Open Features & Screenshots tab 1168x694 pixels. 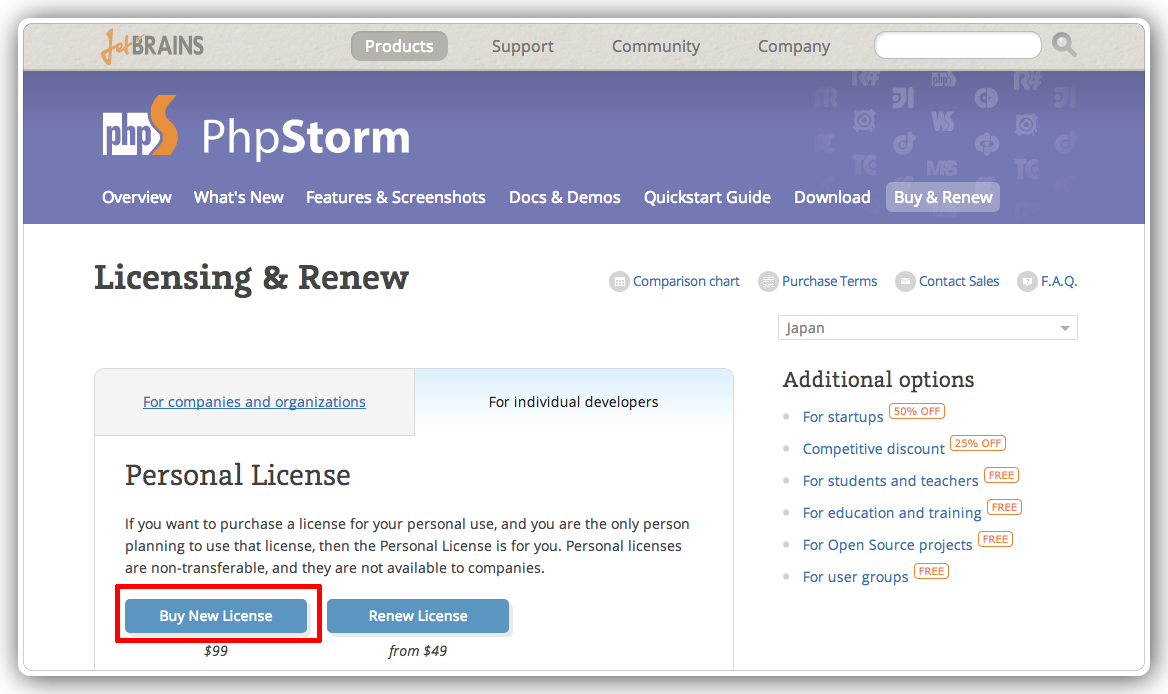(396, 197)
